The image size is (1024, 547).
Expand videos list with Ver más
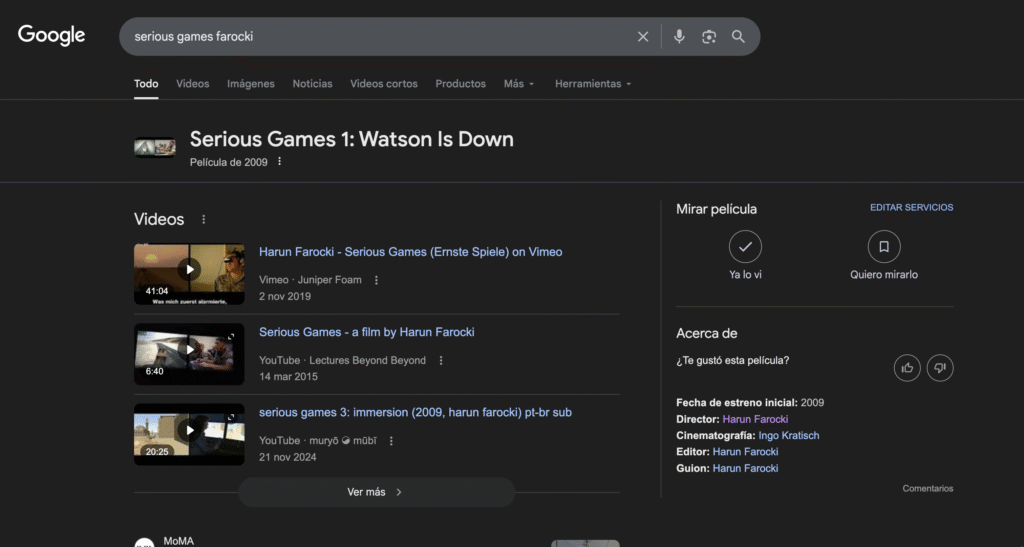pyautogui.click(x=376, y=492)
